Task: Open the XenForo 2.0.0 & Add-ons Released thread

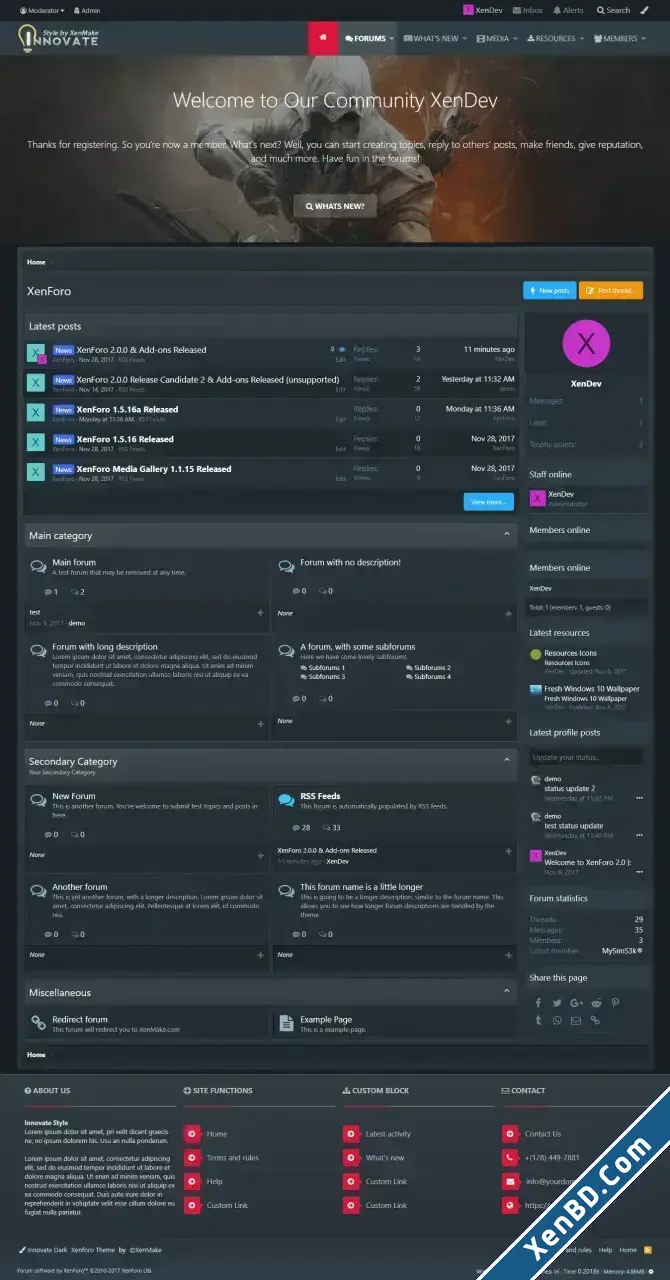Action: [141, 350]
